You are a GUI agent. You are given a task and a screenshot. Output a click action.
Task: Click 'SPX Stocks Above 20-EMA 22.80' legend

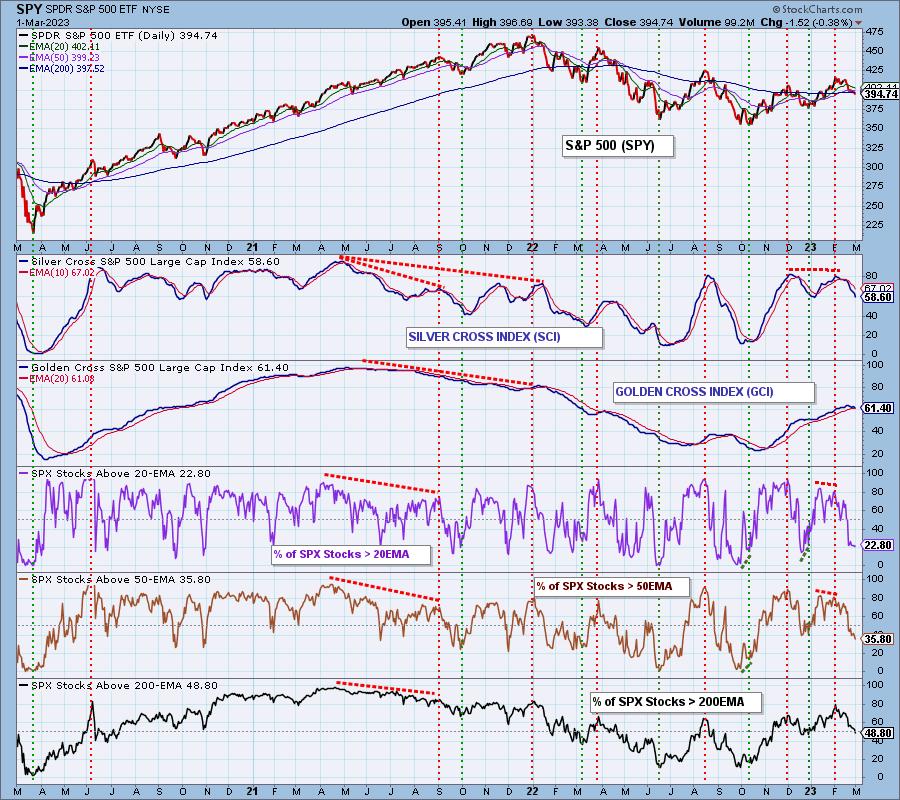(115, 474)
